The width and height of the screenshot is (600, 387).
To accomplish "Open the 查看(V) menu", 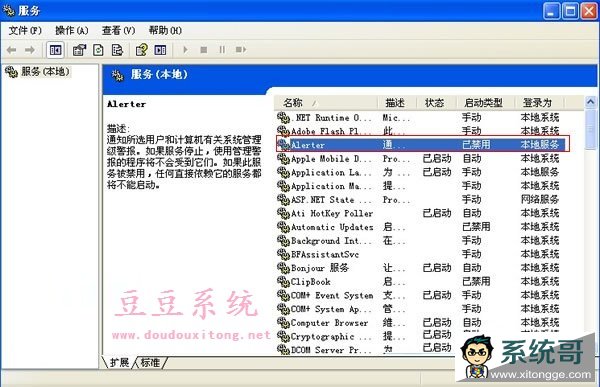I will click(x=118, y=30).
